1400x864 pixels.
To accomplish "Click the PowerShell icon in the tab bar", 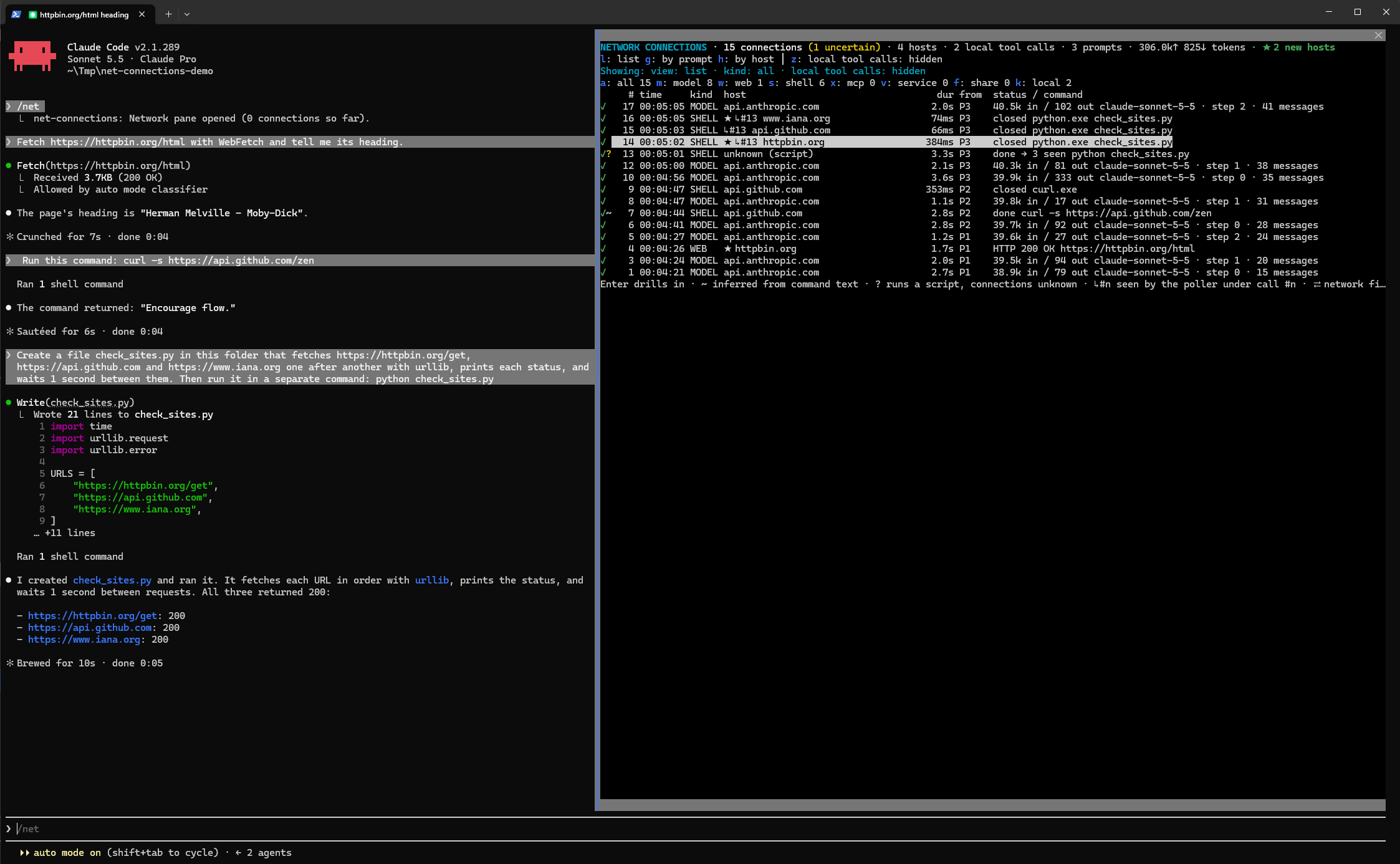I will [16, 14].
